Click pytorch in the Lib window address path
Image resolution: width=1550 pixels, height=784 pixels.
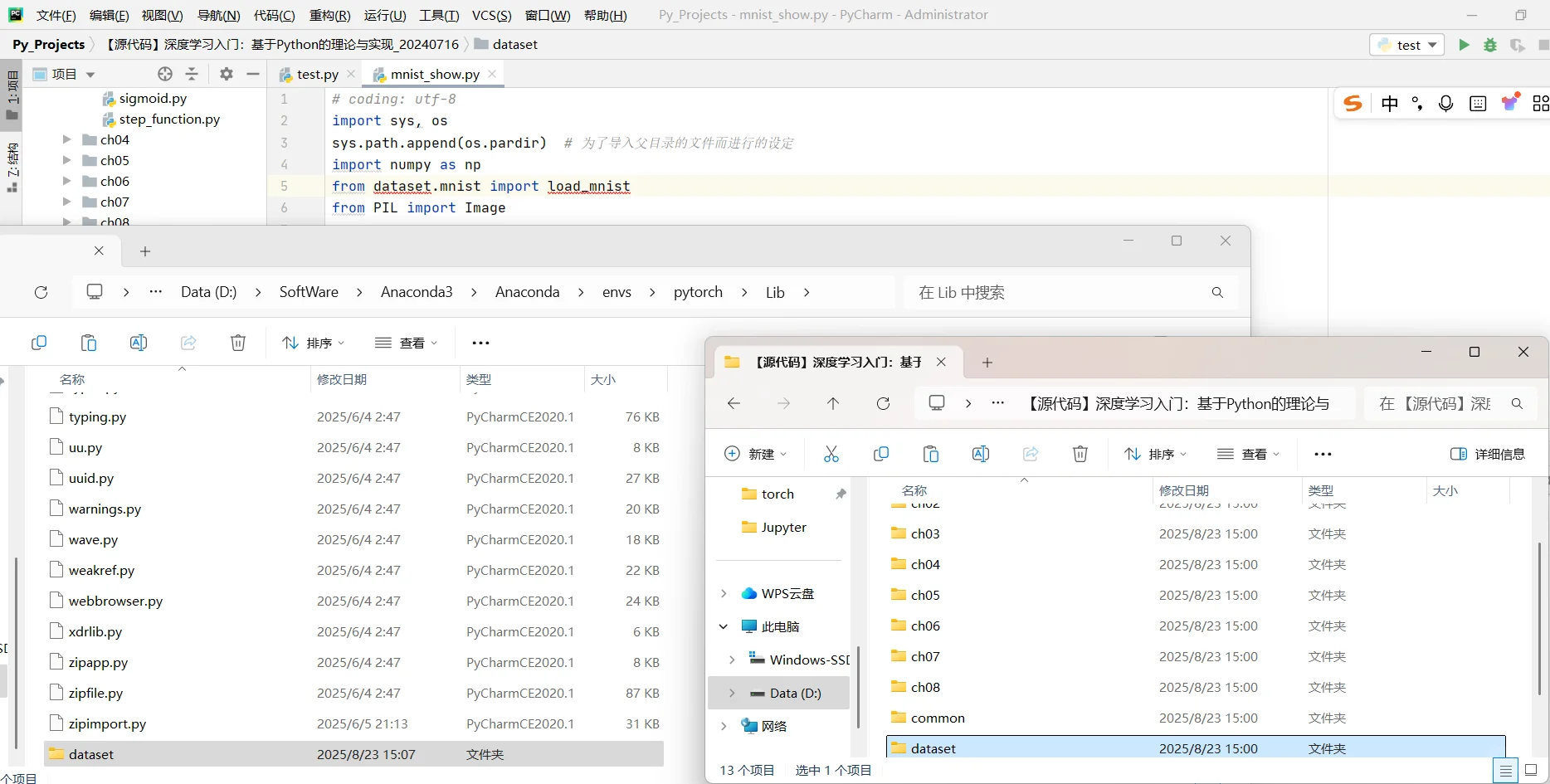tap(698, 292)
